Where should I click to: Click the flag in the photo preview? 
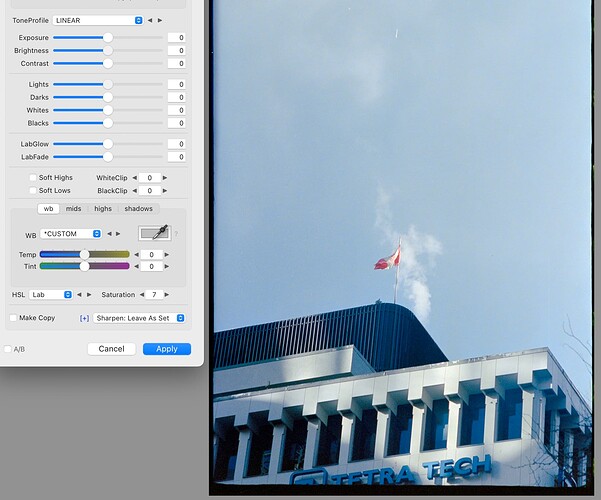[388, 259]
